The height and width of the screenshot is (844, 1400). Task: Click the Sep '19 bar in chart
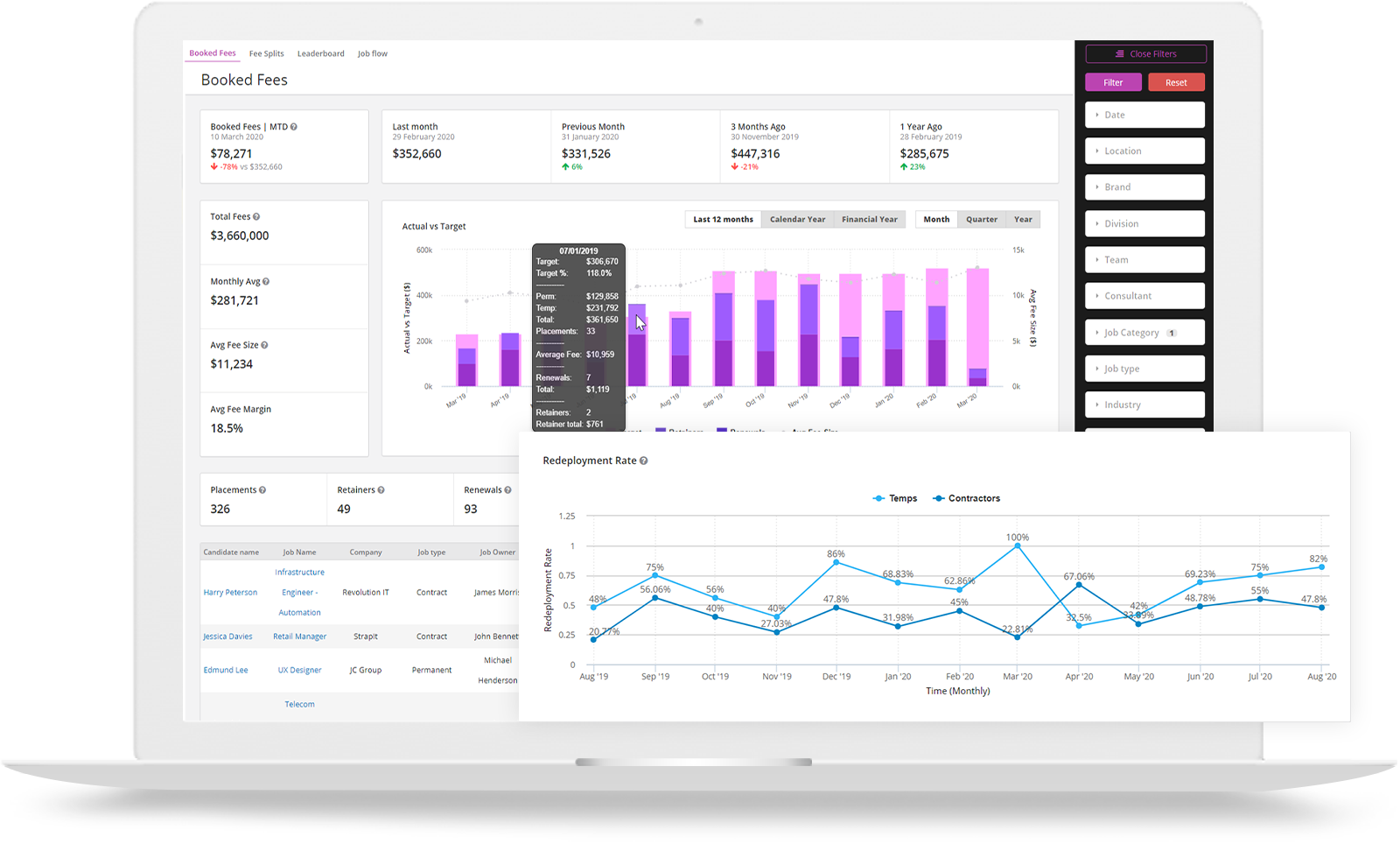coord(723,328)
